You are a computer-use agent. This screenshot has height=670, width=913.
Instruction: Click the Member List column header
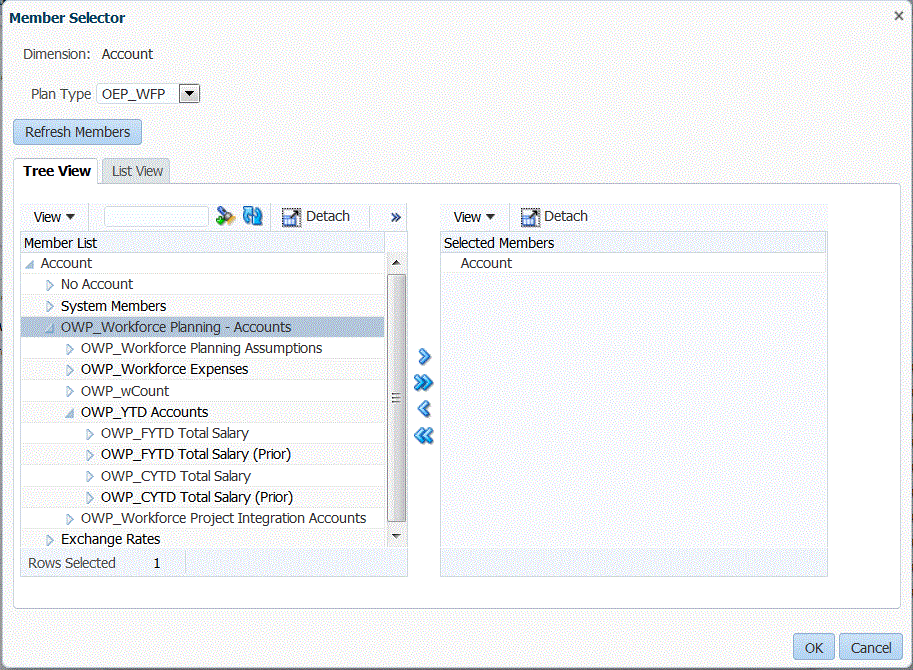[203, 243]
